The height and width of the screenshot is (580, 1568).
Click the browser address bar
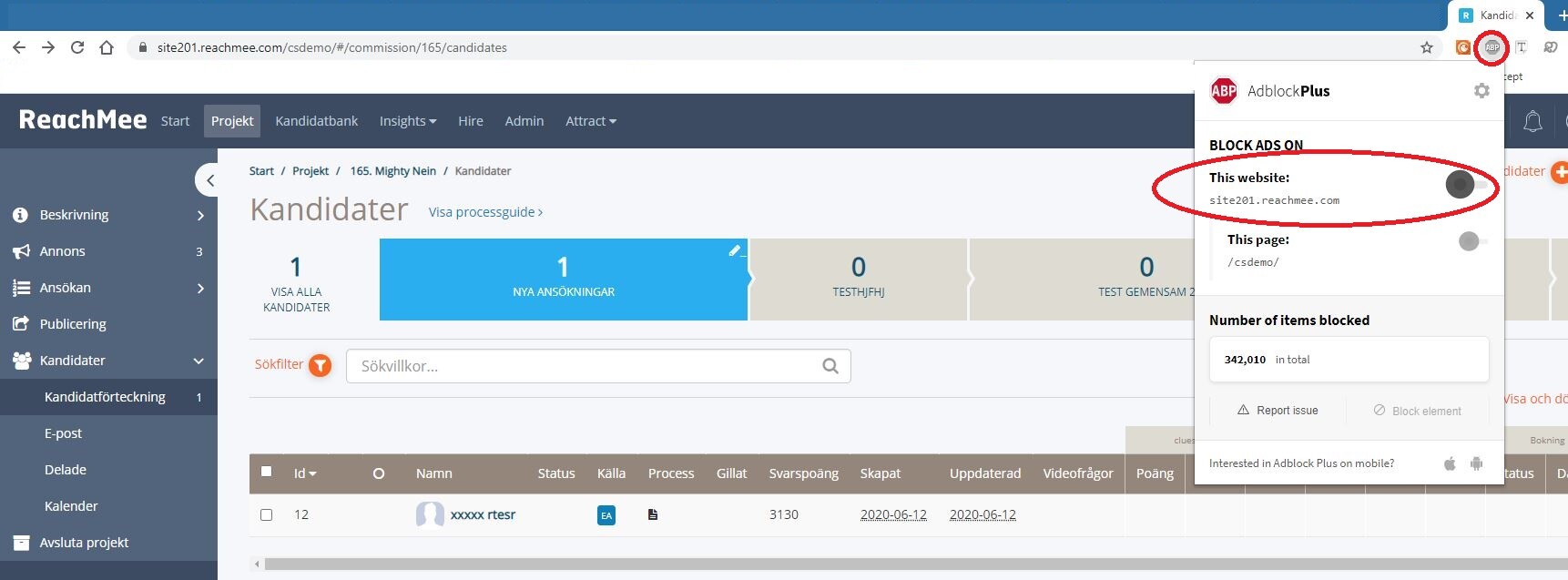[783, 47]
